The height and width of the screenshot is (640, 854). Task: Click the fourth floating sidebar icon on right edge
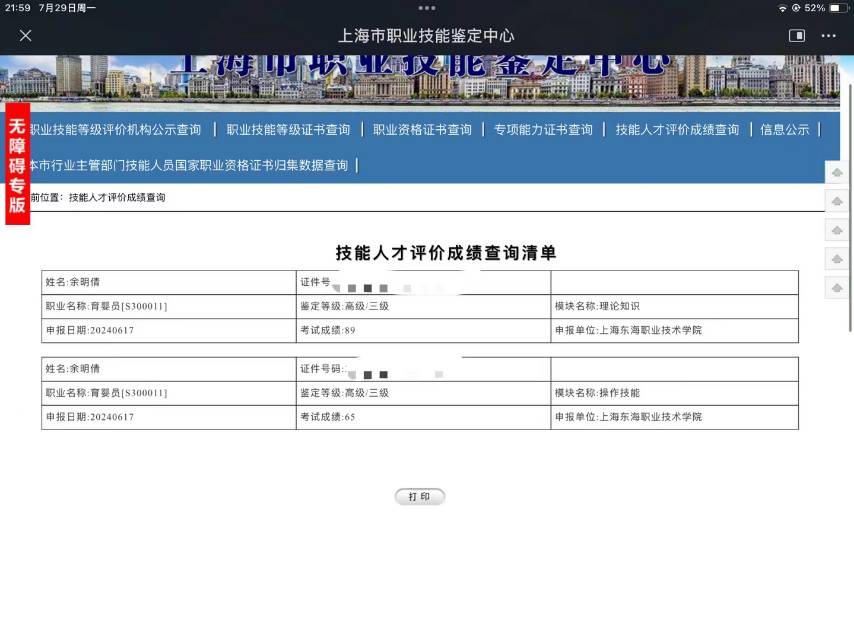[837, 259]
